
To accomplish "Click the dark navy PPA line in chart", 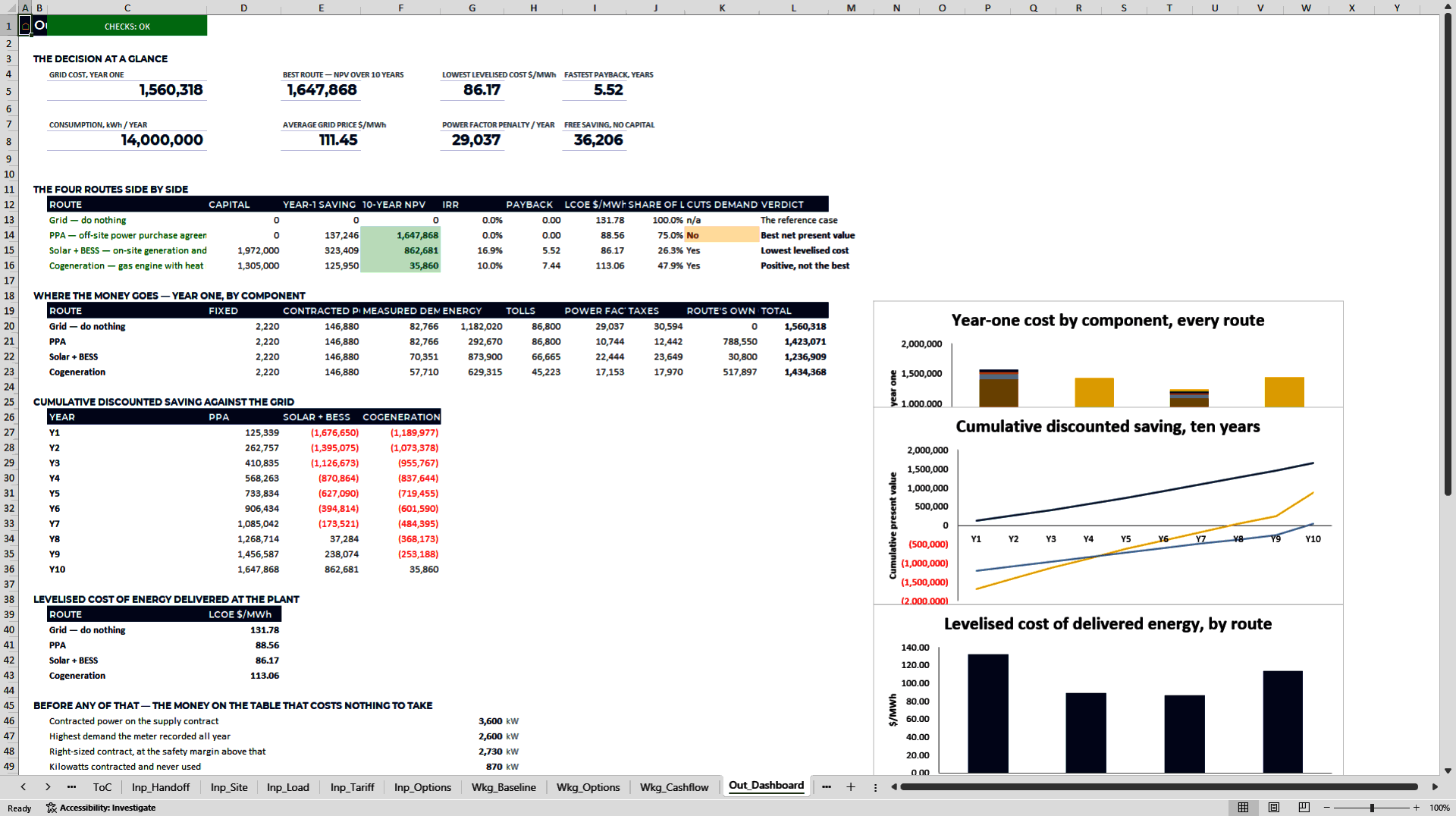I will [x=1144, y=494].
